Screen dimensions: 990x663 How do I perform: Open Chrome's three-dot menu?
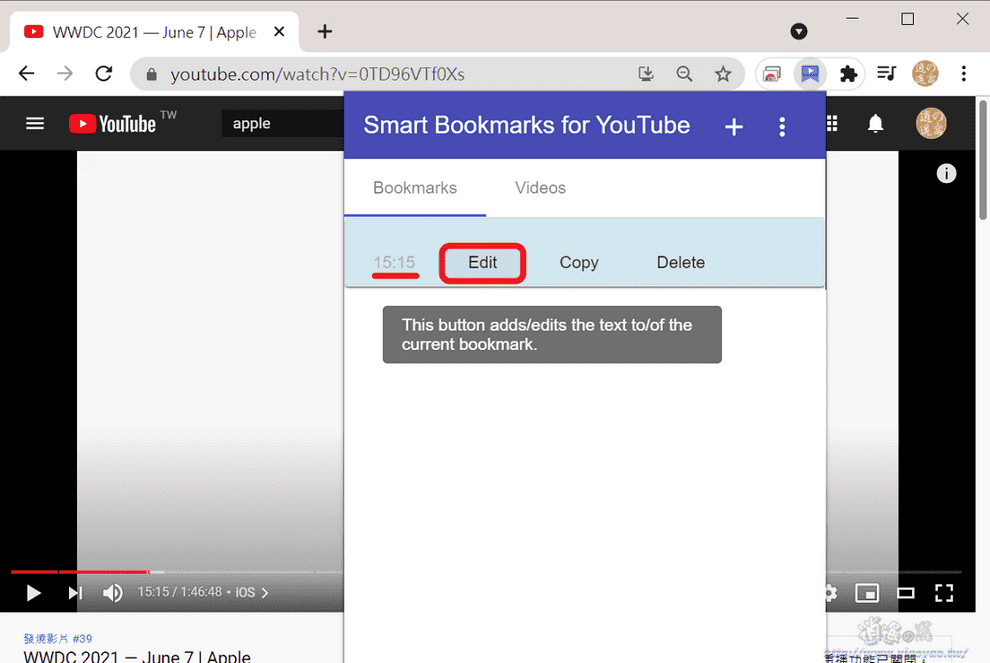(x=963, y=73)
